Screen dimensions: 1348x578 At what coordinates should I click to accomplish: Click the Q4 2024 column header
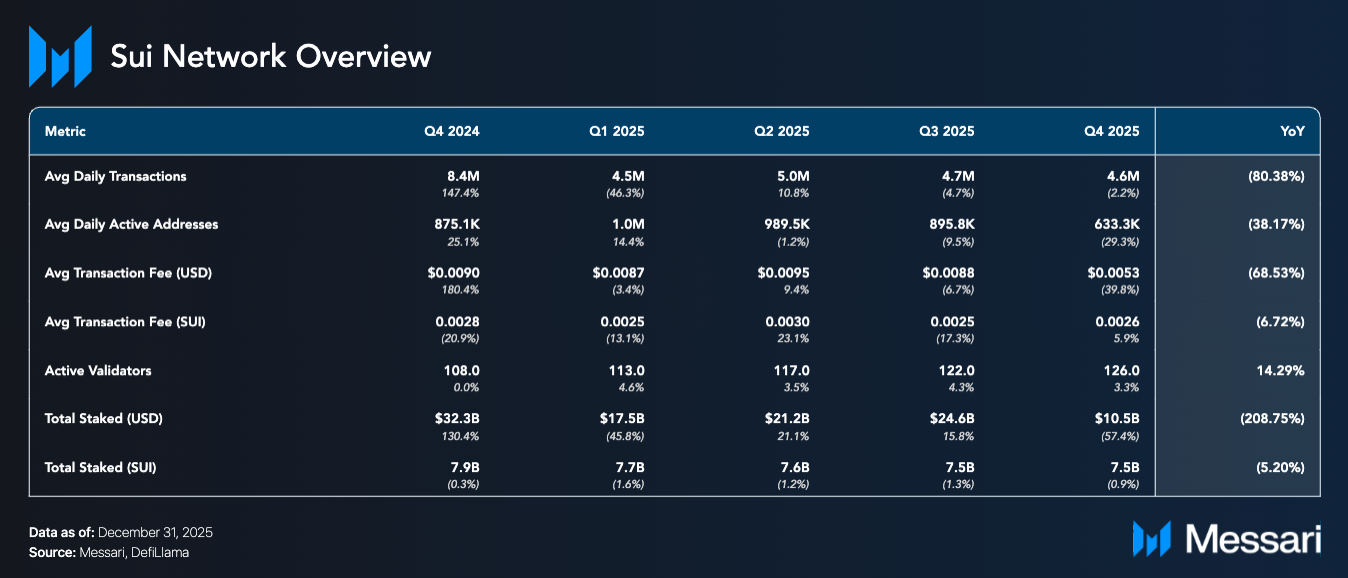pyautogui.click(x=452, y=131)
